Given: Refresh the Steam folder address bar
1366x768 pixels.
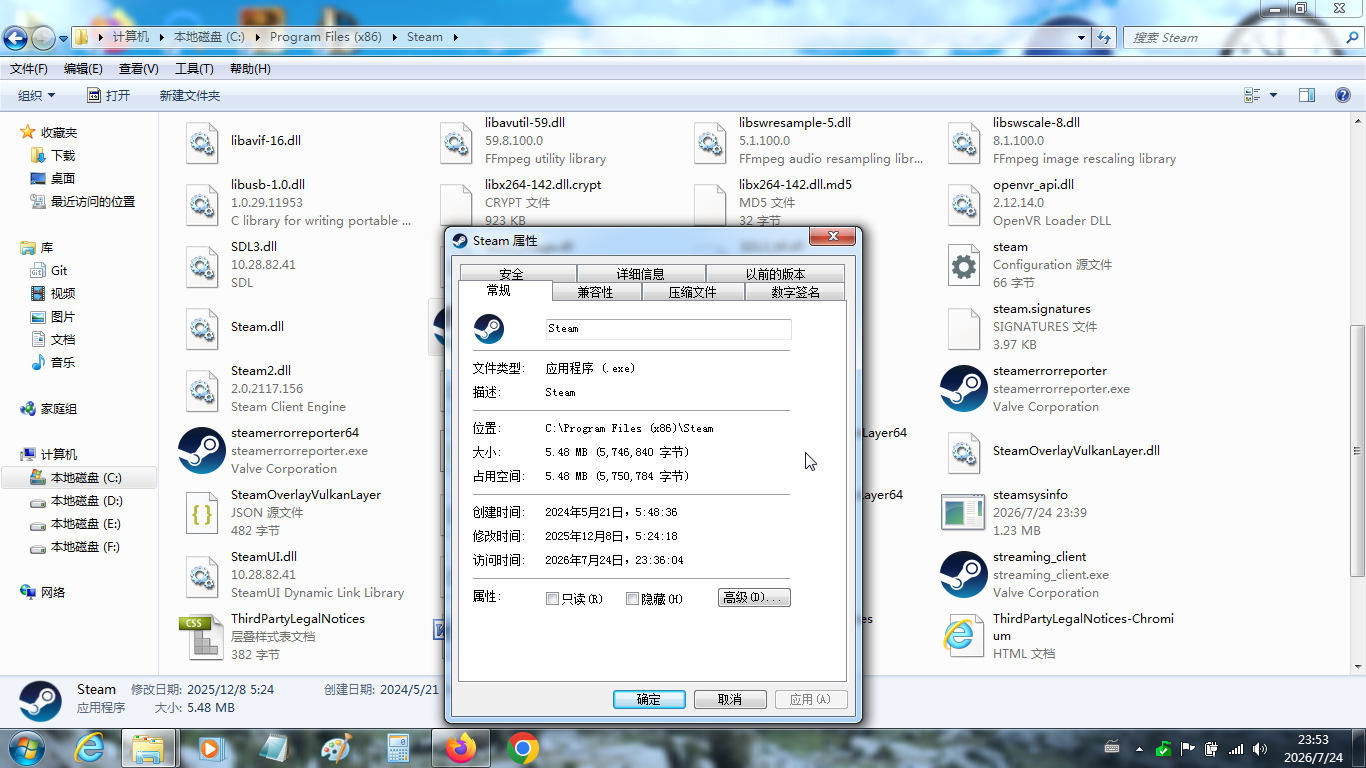Looking at the screenshot, I should pyautogui.click(x=1104, y=38).
